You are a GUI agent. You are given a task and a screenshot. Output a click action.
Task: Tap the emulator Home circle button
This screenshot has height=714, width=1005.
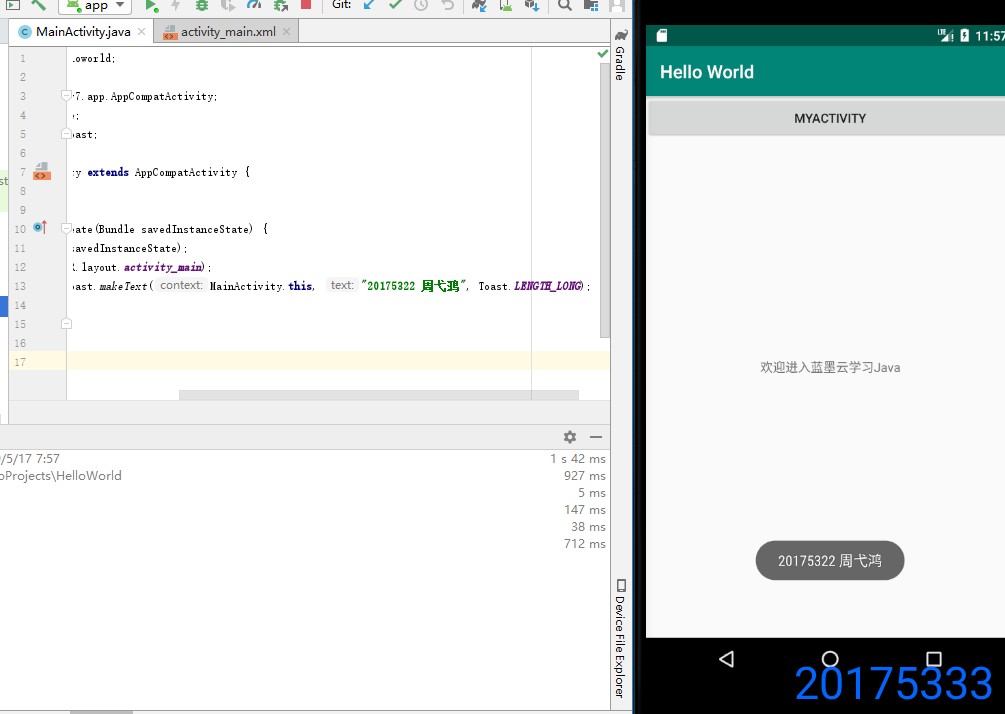pos(830,659)
